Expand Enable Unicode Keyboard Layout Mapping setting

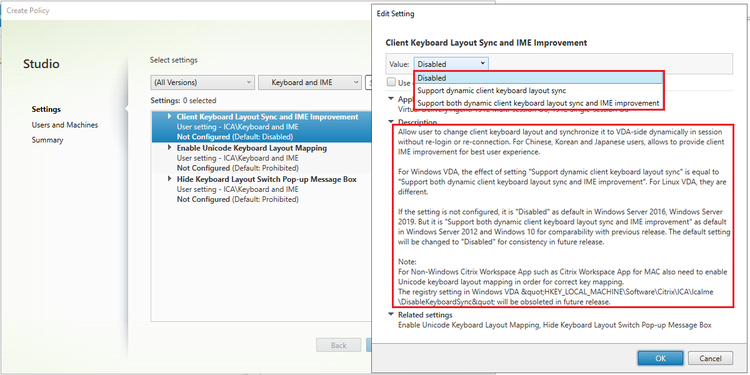pyautogui.click(x=169, y=148)
